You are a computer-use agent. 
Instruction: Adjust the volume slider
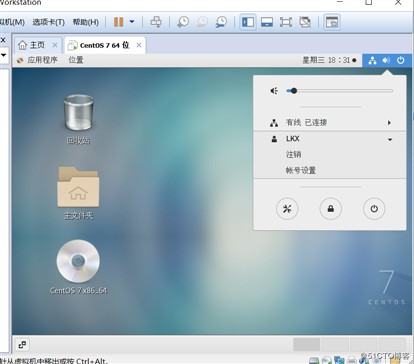[339, 91]
